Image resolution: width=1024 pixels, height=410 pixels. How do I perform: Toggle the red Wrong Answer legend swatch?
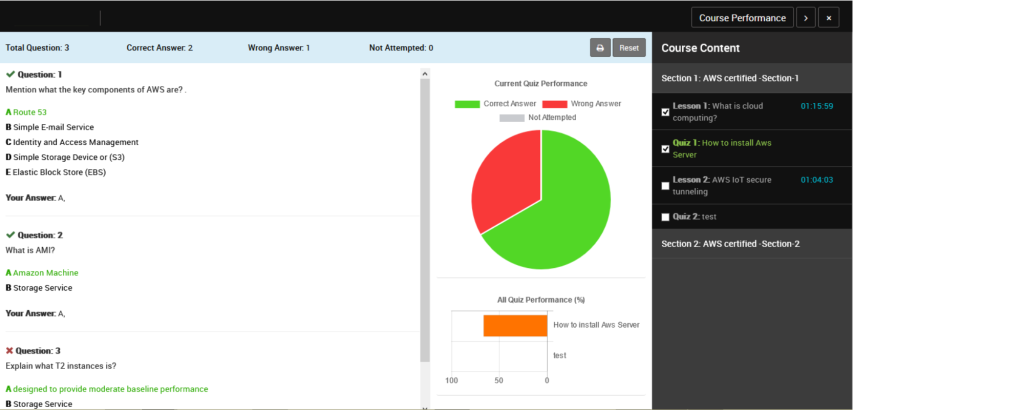(554, 104)
